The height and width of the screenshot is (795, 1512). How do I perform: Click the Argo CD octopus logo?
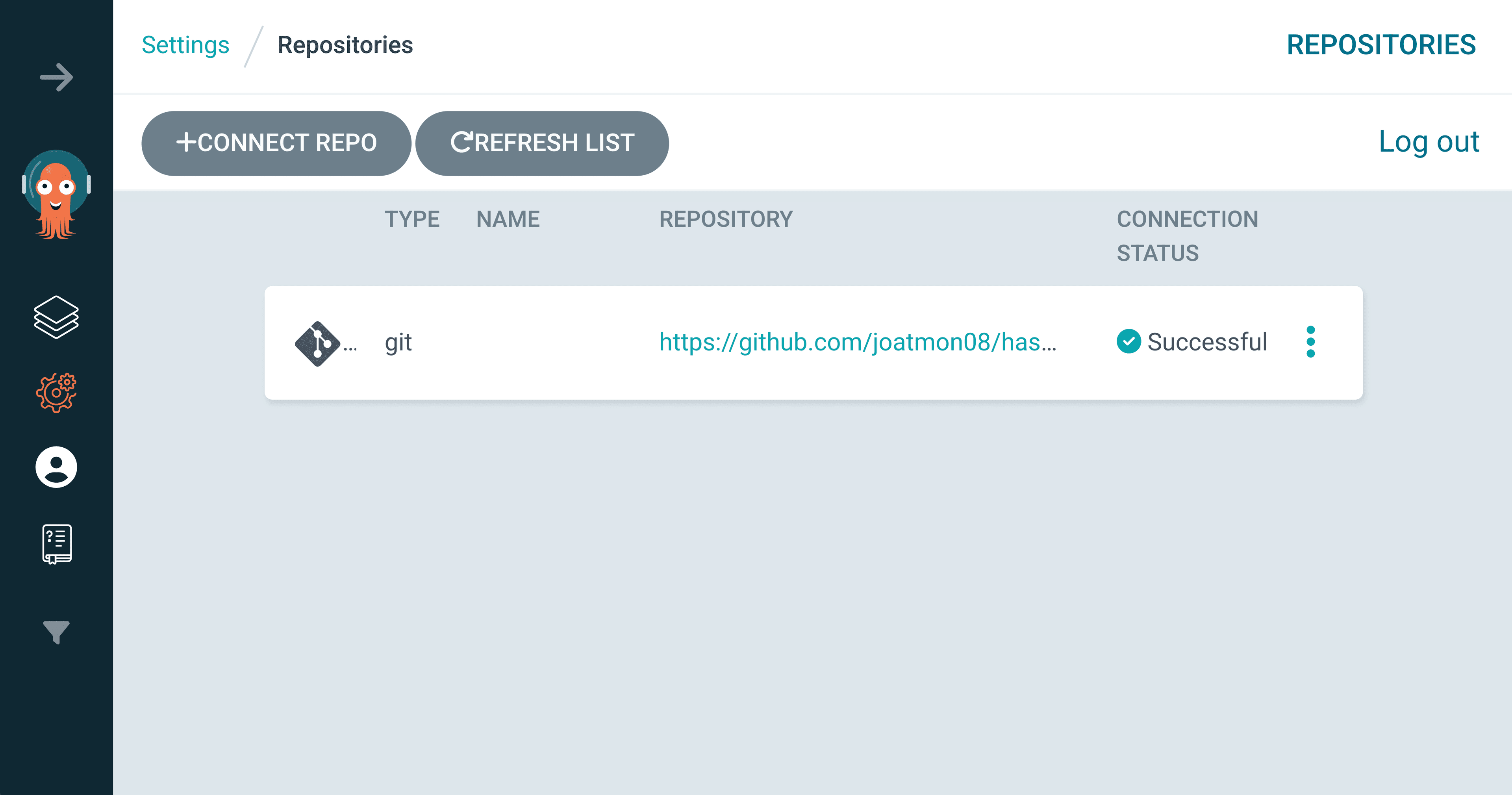coord(56,194)
